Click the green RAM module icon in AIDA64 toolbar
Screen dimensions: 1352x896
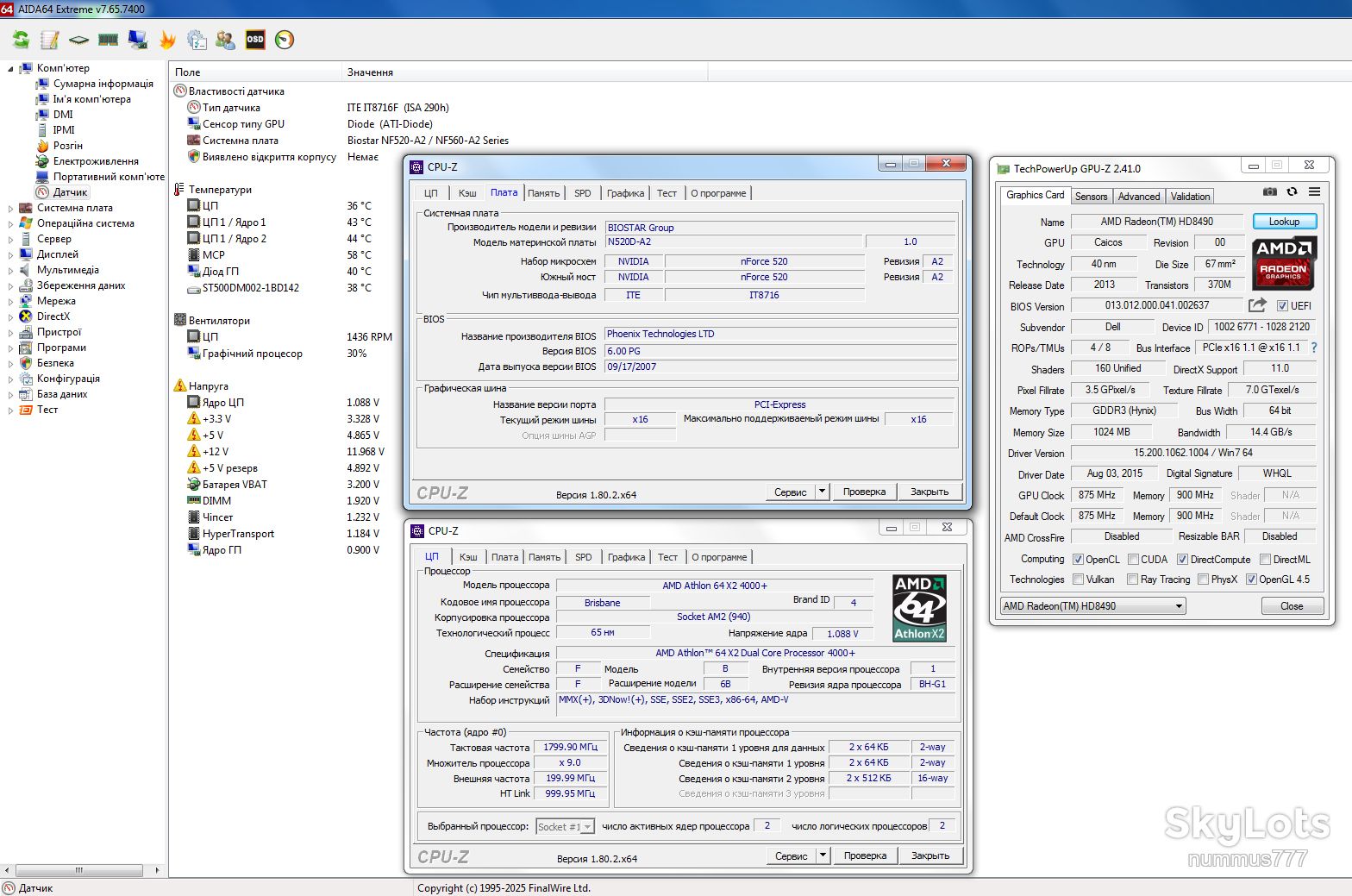108,40
